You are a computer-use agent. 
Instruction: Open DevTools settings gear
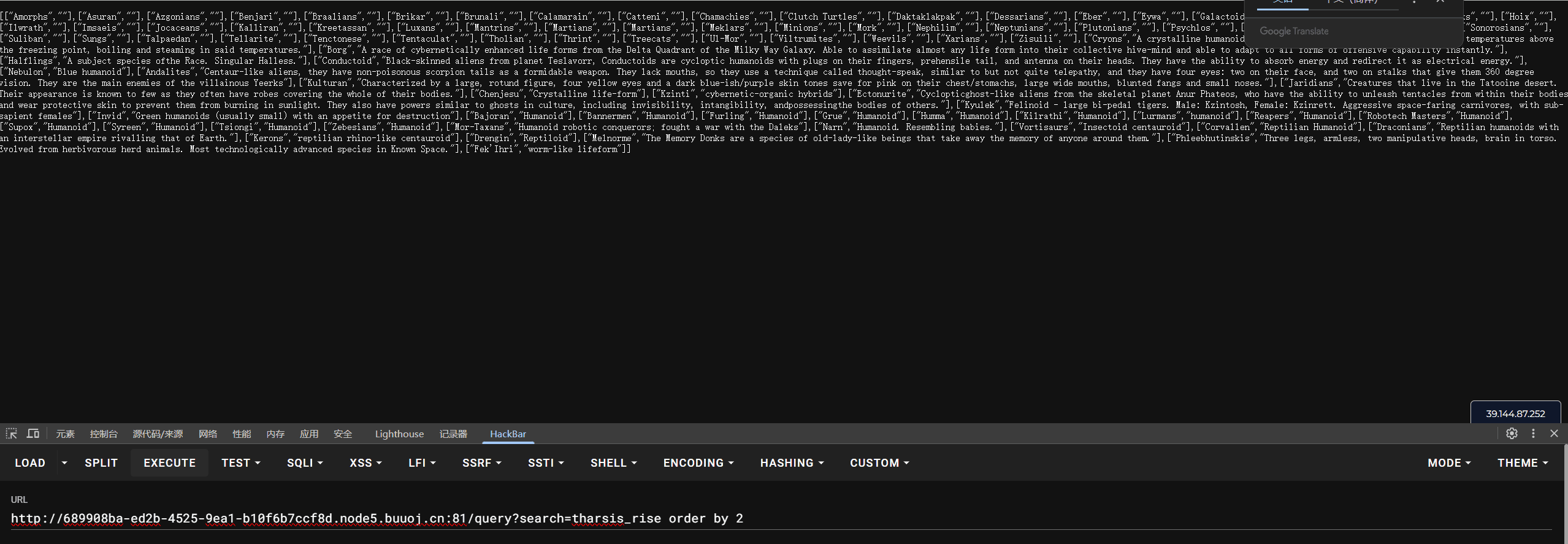click(1512, 434)
